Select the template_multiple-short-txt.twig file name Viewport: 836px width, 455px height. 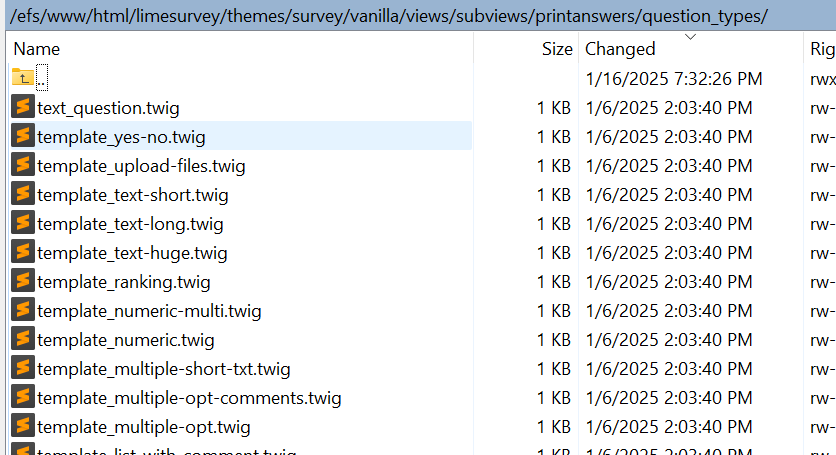coord(164,369)
